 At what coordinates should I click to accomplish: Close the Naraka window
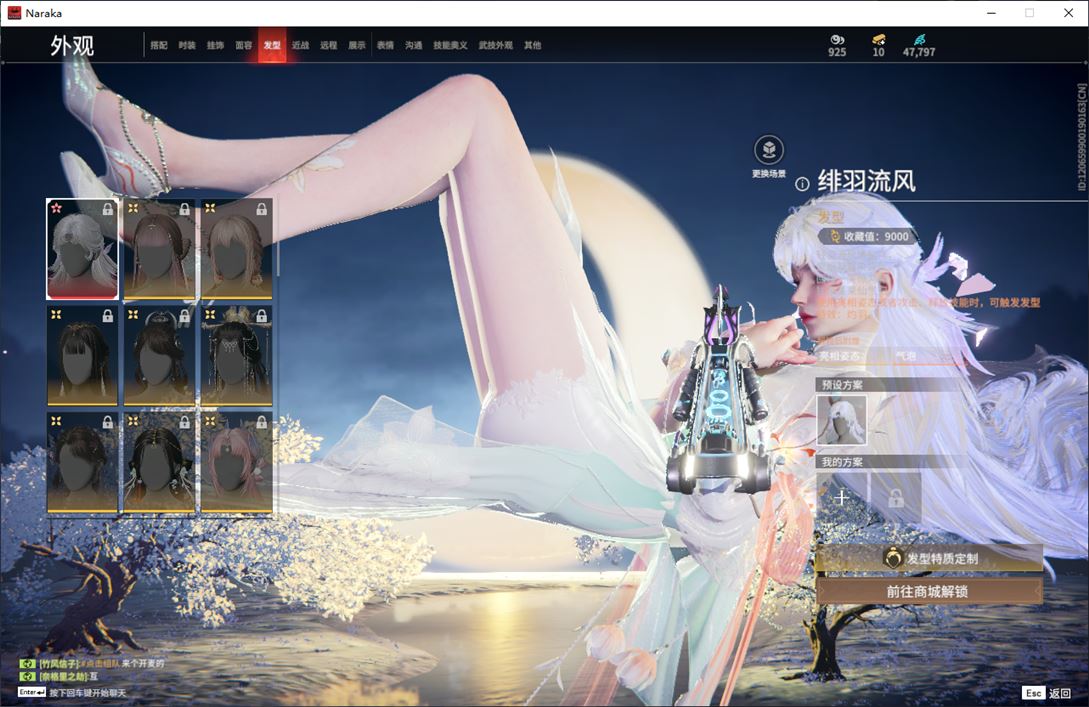tap(1068, 13)
